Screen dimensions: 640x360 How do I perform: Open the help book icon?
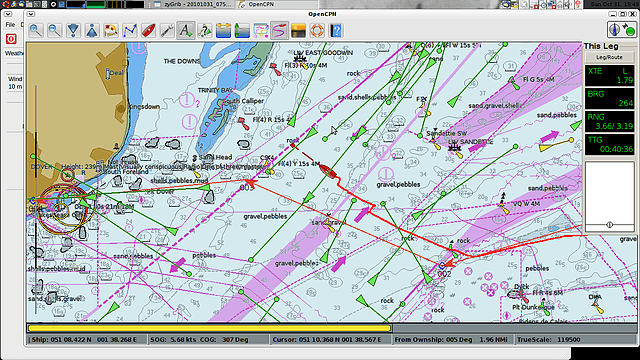pyautogui.click(x=336, y=30)
